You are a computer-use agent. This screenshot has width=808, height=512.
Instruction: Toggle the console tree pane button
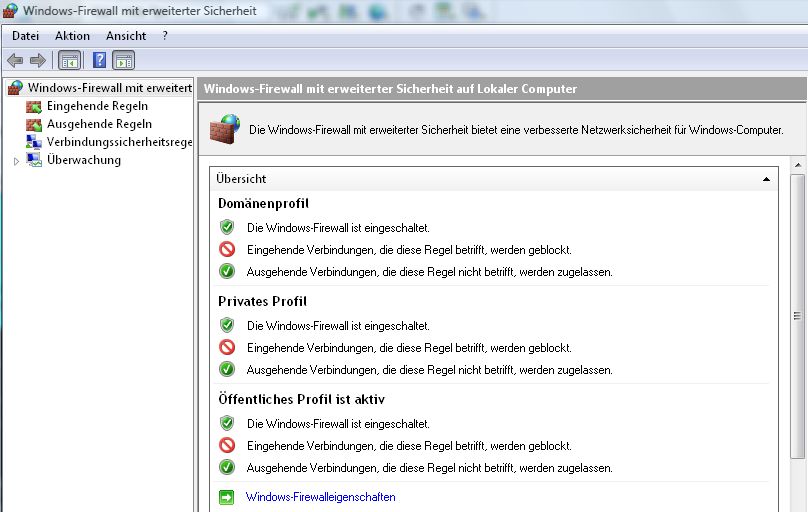(x=70, y=60)
